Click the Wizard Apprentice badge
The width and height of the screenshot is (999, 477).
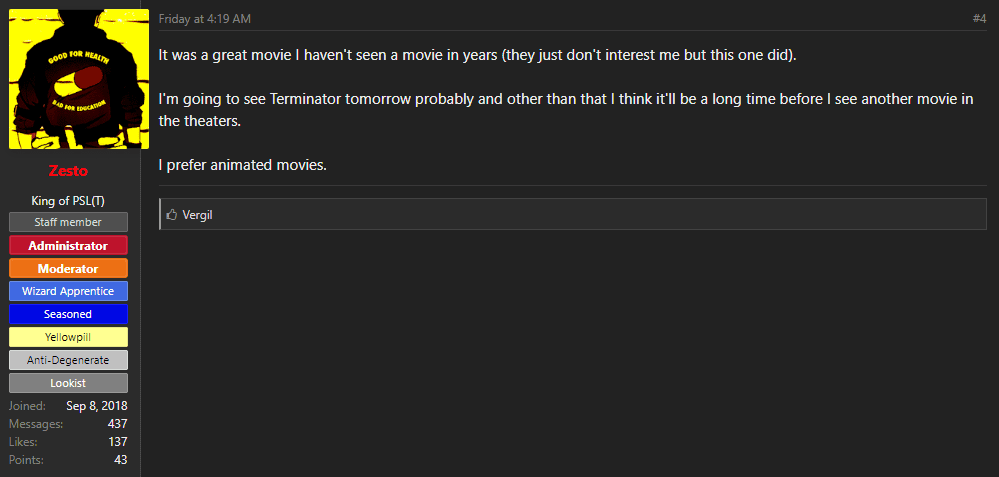68,291
